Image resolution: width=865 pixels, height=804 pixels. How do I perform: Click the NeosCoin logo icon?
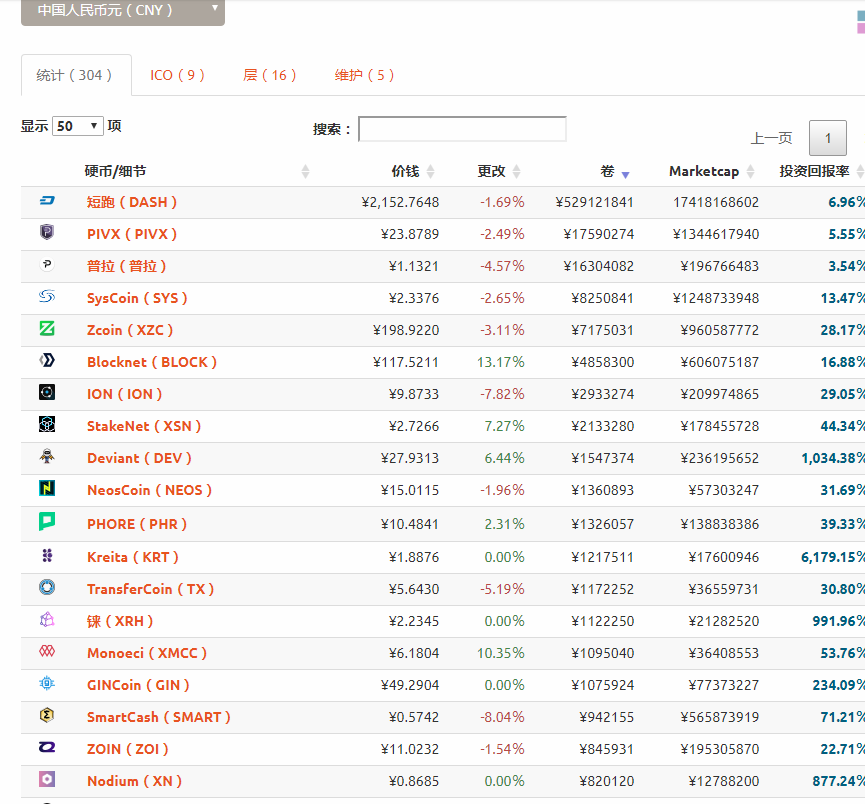[x=47, y=489]
